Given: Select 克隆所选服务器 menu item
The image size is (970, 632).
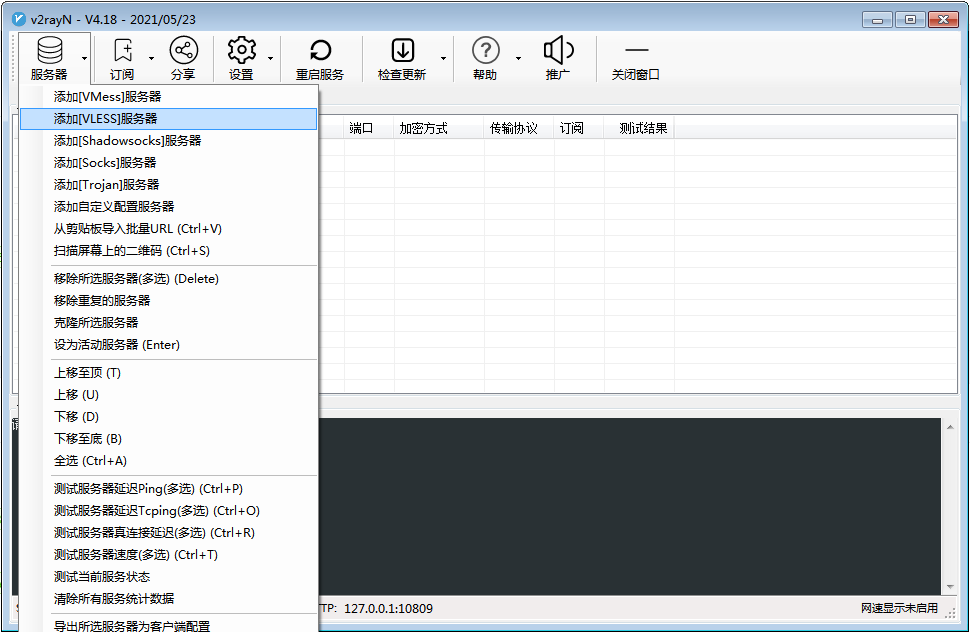Looking at the screenshot, I should click(168, 323).
